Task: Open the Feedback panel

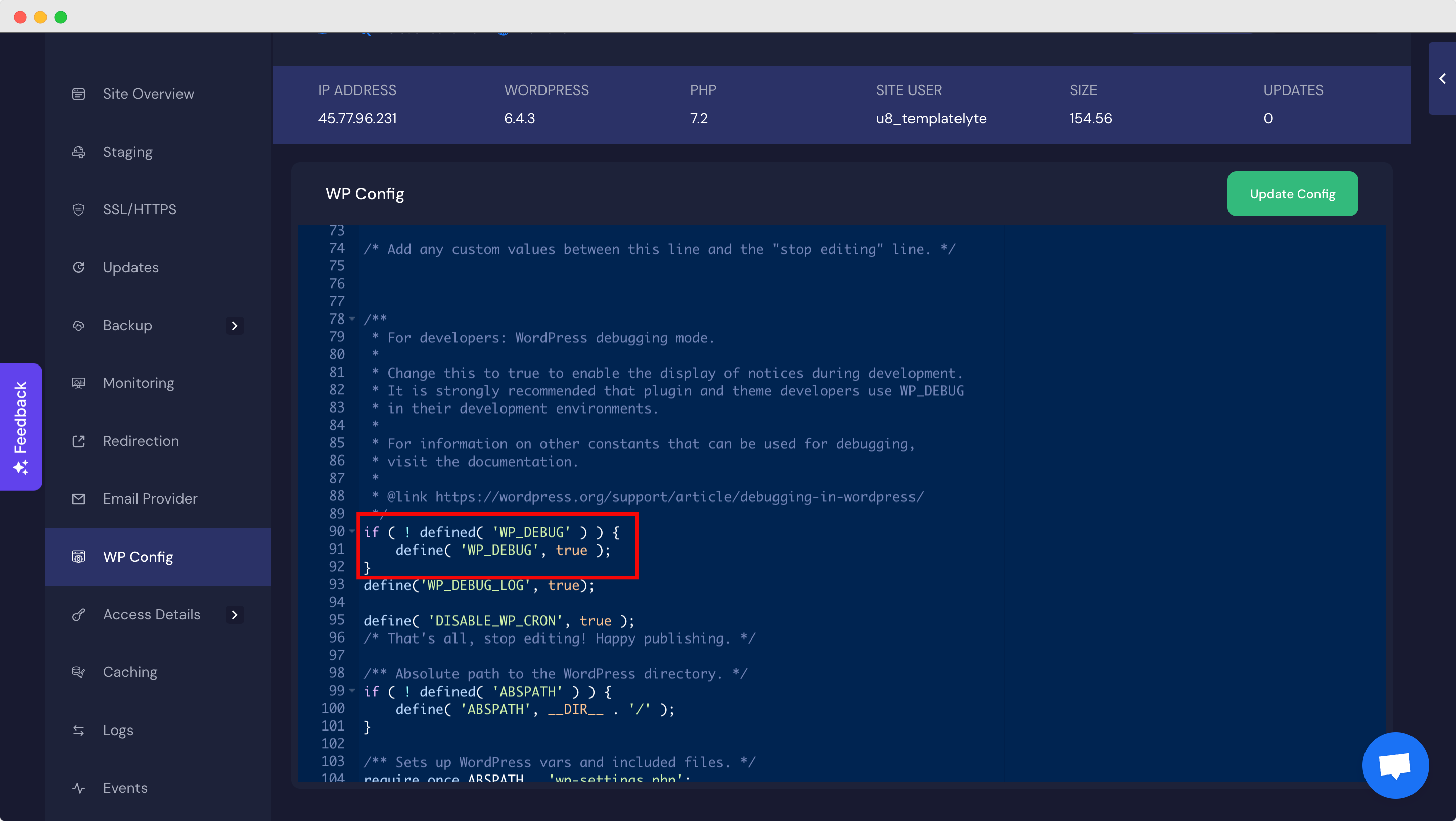Action: 21,427
